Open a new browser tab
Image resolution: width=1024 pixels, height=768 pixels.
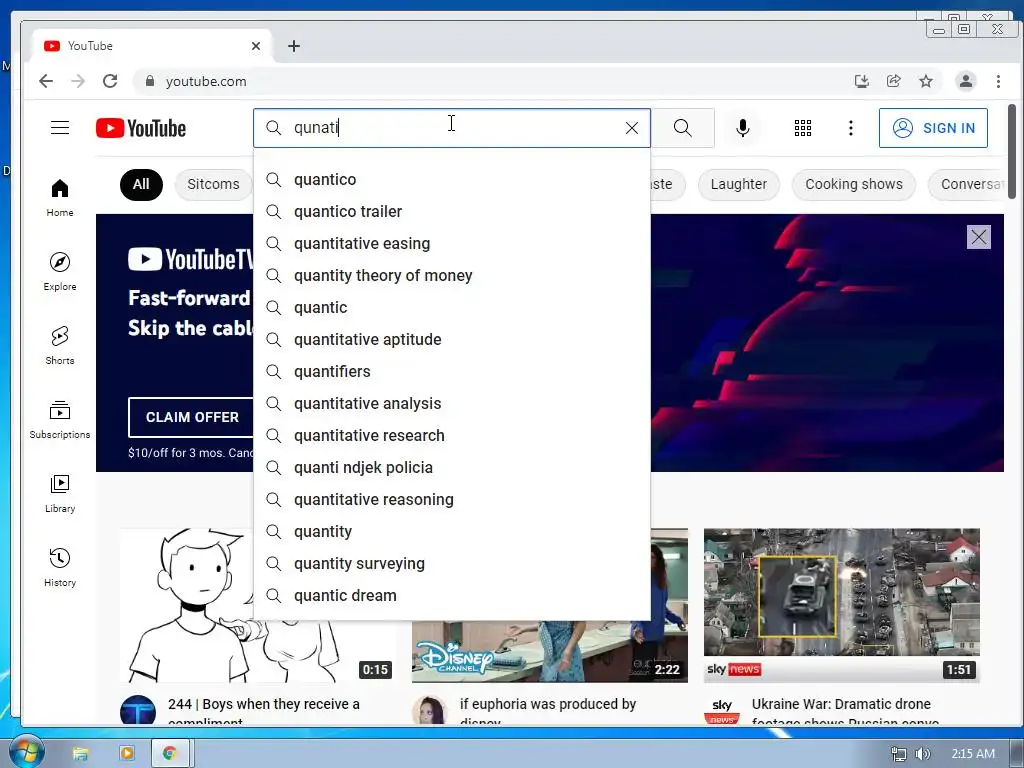(294, 46)
